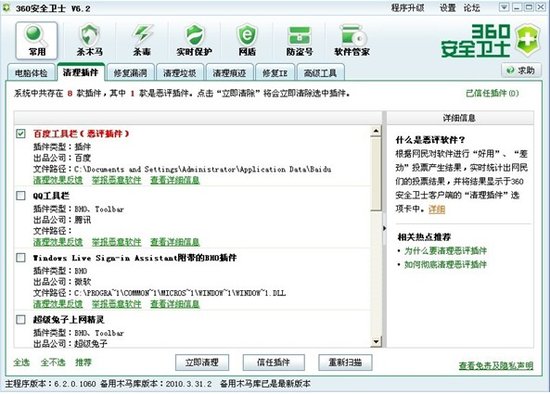Open the 已信任插件(0) link

pyautogui.click(x=492, y=93)
